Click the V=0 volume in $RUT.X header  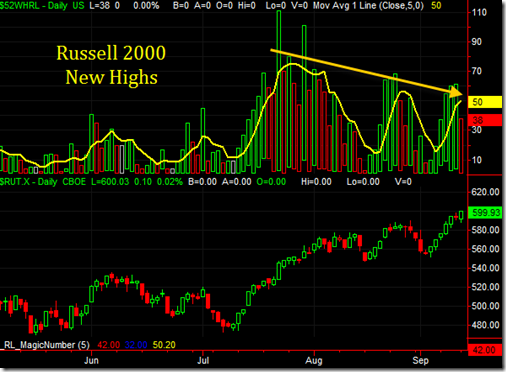pyautogui.click(x=403, y=182)
